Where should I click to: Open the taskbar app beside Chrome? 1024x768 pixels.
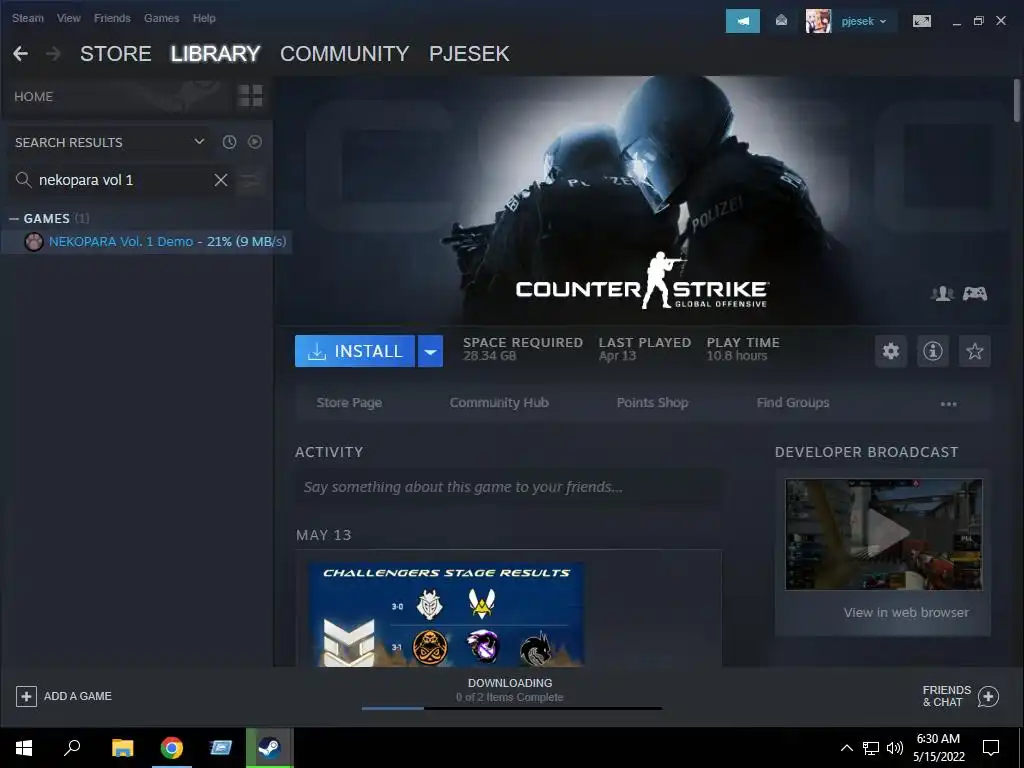click(220, 748)
